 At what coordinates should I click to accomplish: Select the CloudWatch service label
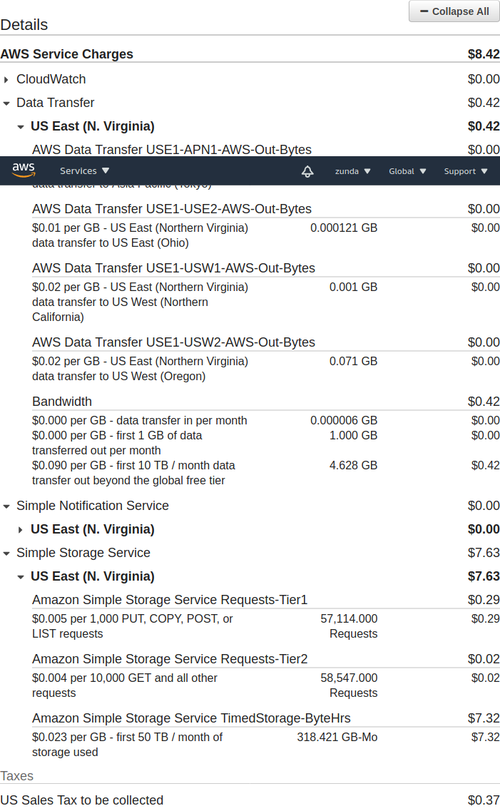click(x=51, y=79)
